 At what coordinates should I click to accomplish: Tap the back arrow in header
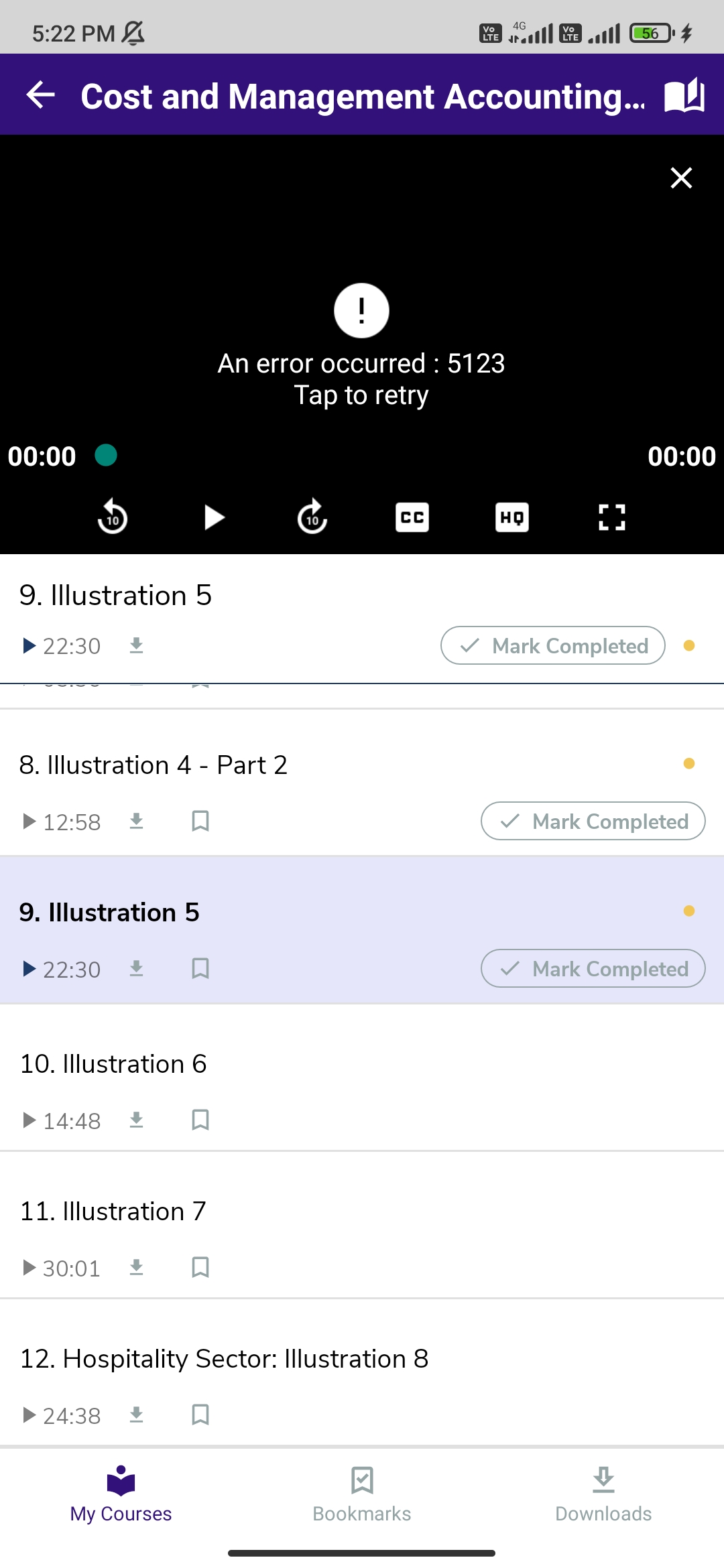tap(40, 94)
